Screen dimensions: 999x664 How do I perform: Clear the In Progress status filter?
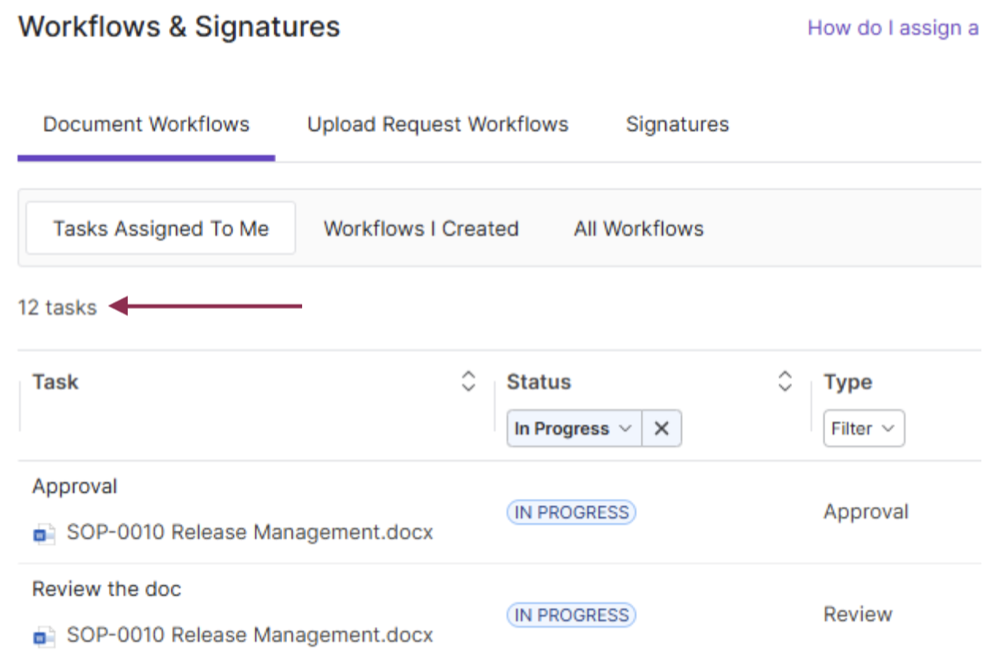pos(661,429)
